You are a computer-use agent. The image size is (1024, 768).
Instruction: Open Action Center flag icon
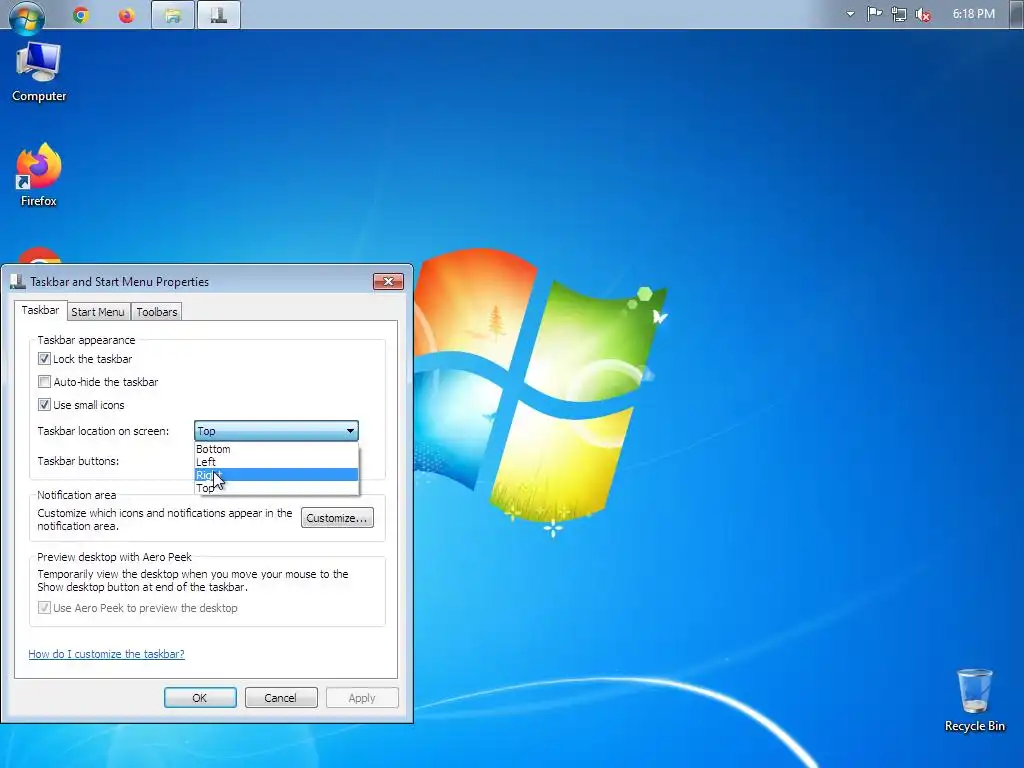coord(874,14)
